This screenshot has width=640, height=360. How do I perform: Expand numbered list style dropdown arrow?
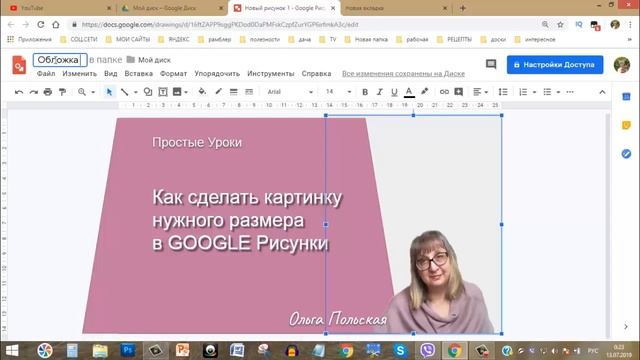pos(534,92)
